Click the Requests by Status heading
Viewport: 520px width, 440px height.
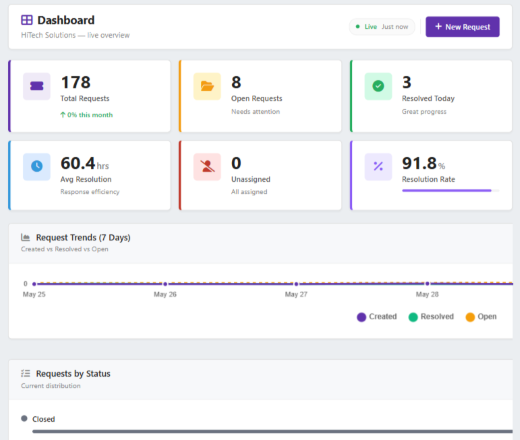pos(73,374)
